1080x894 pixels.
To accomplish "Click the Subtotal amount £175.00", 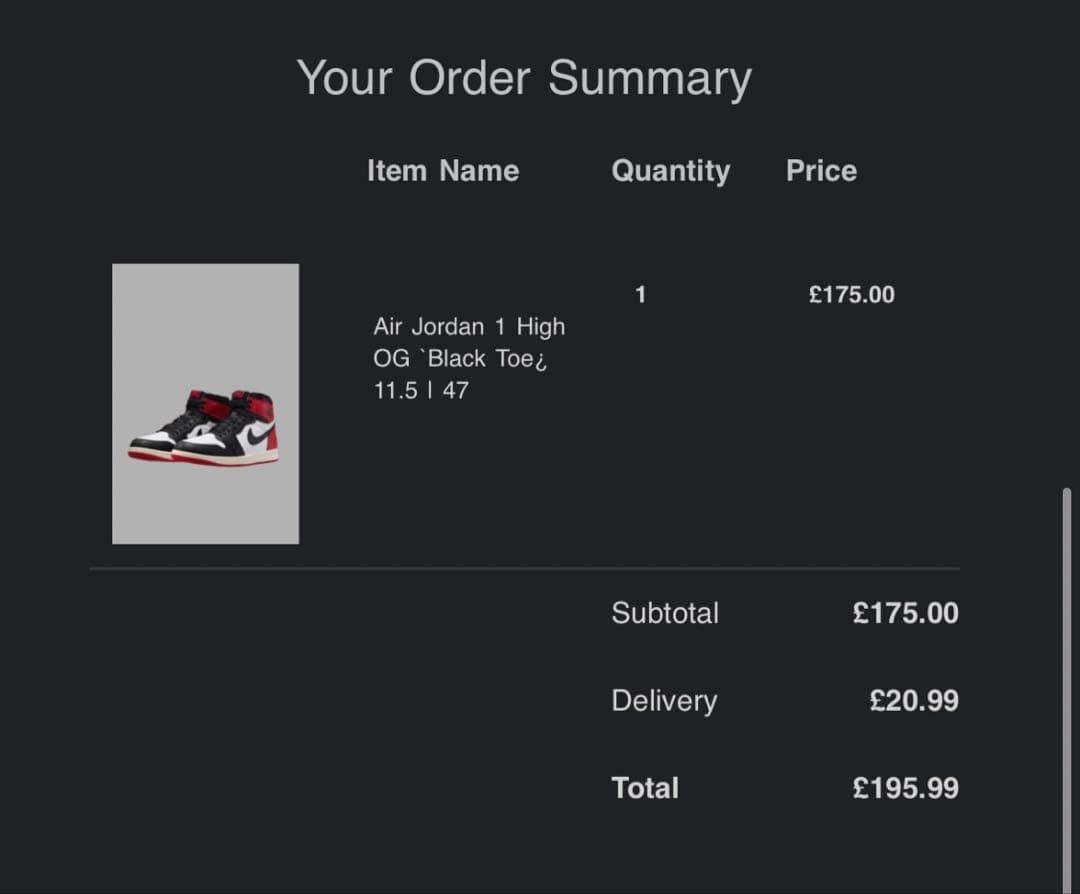I will coord(905,613).
